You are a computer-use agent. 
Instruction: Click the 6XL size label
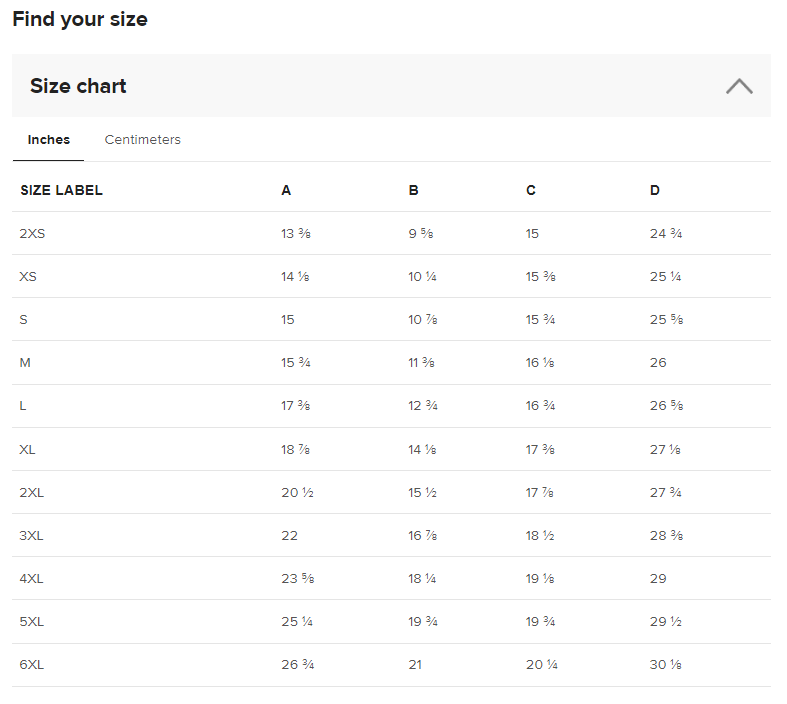coord(32,664)
